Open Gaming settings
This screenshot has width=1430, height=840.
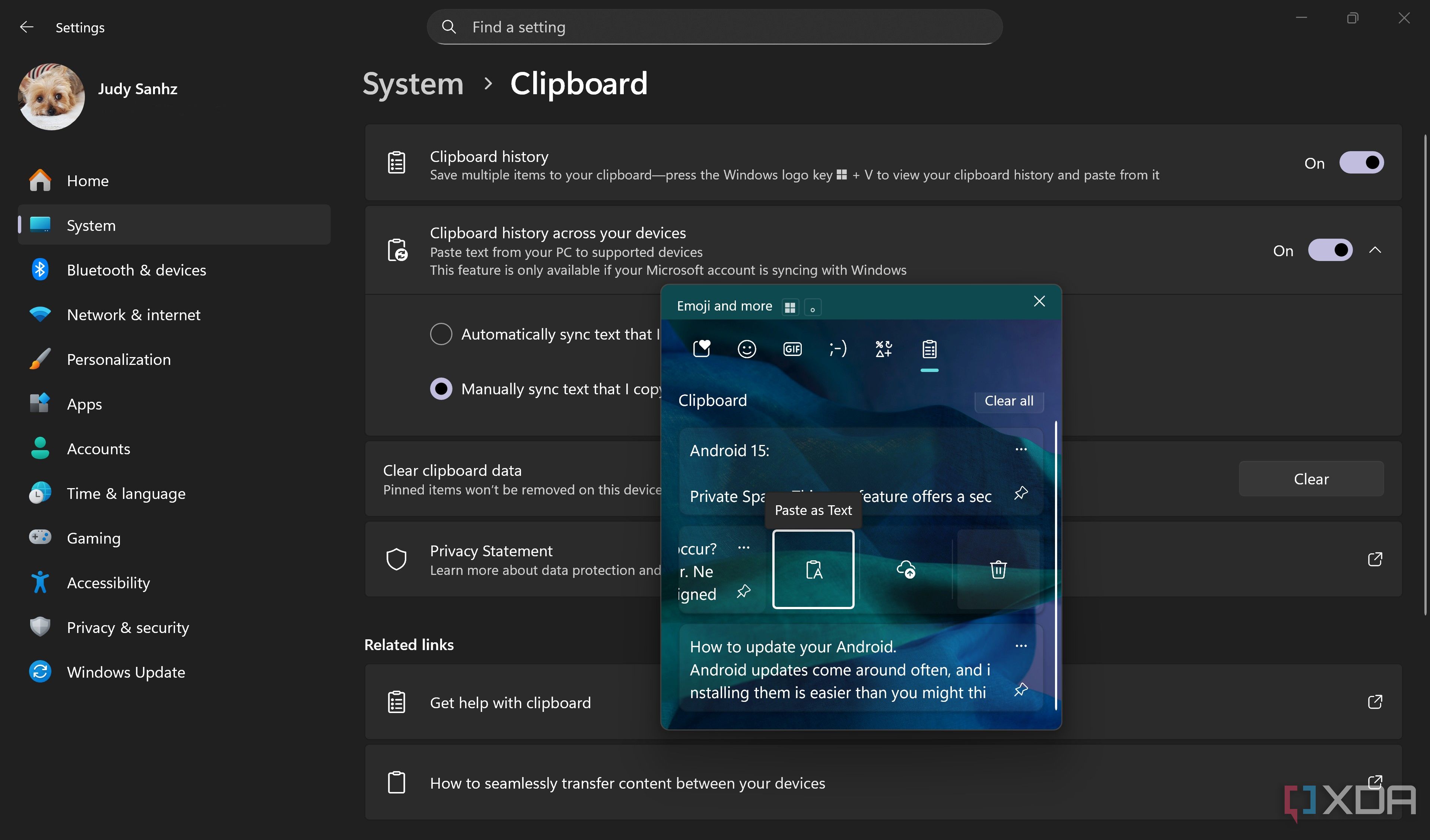tap(174, 538)
